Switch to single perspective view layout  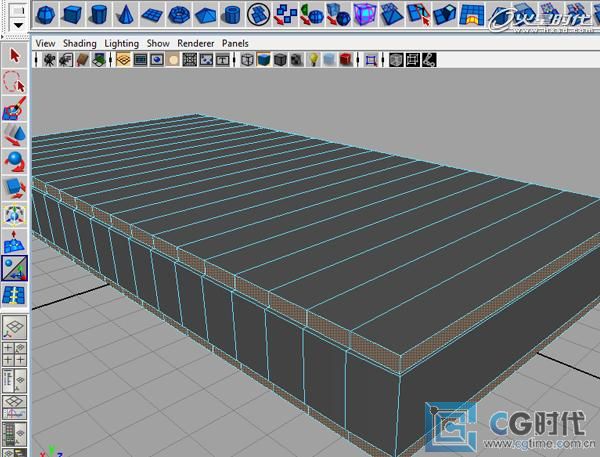pos(15,327)
